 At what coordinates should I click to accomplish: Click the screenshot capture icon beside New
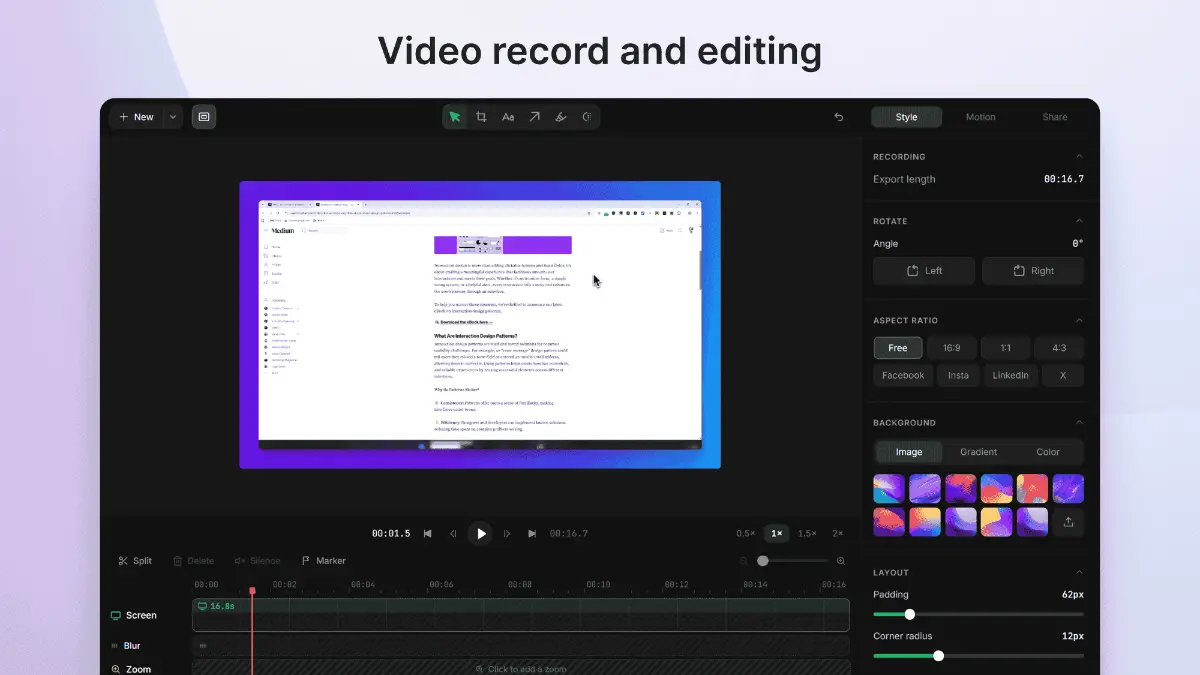[204, 117]
